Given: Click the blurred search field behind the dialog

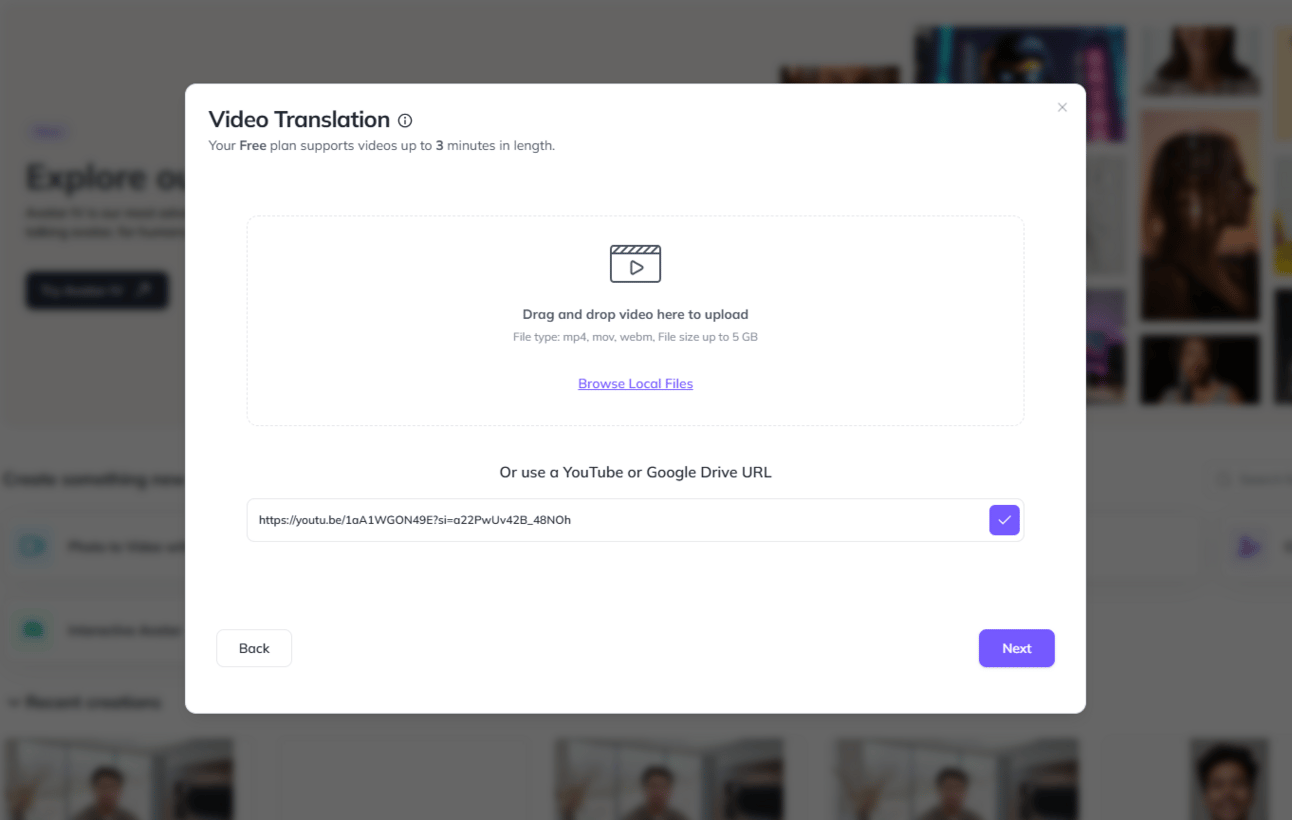Looking at the screenshot, I should pyautogui.click(x=1250, y=480).
